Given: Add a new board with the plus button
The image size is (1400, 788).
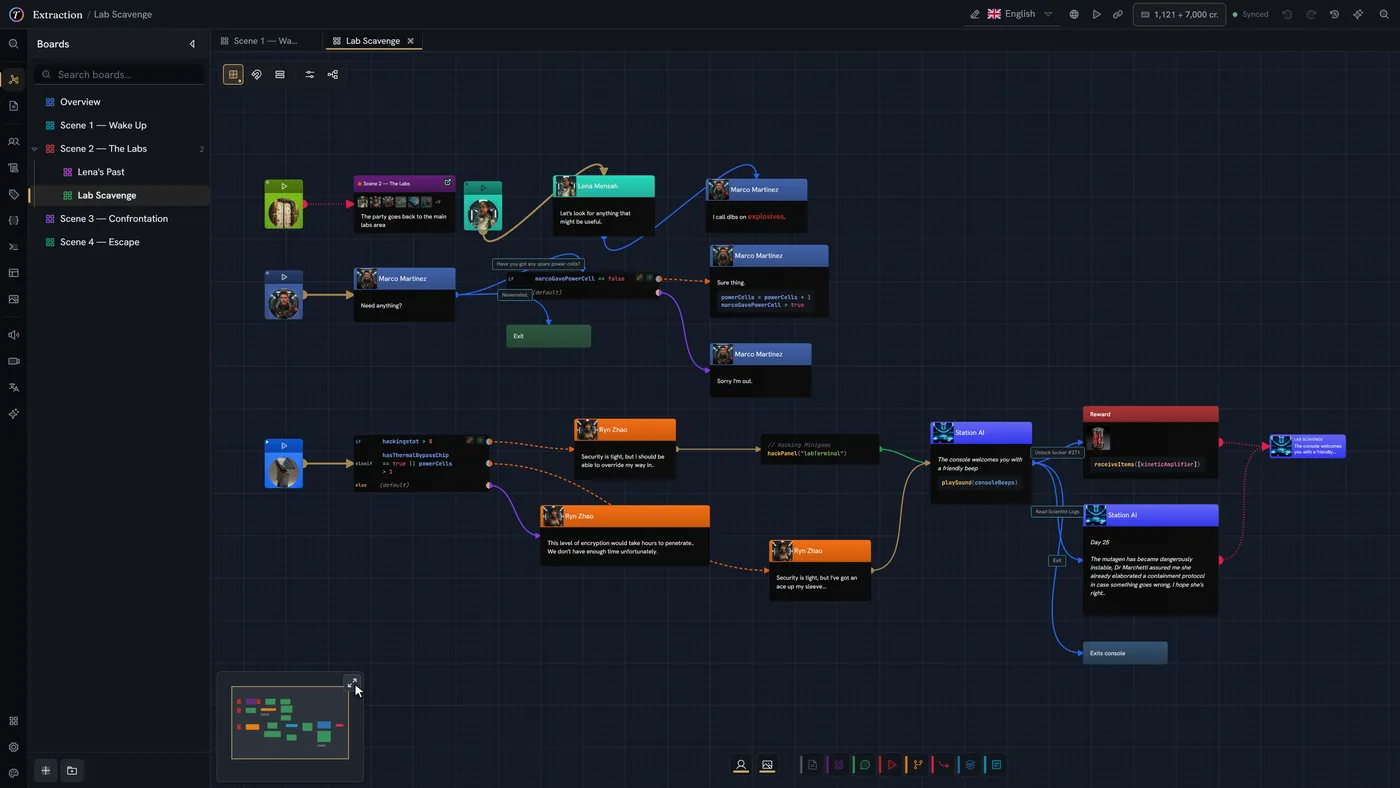Looking at the screenshot, I should (x=45, y=771).
